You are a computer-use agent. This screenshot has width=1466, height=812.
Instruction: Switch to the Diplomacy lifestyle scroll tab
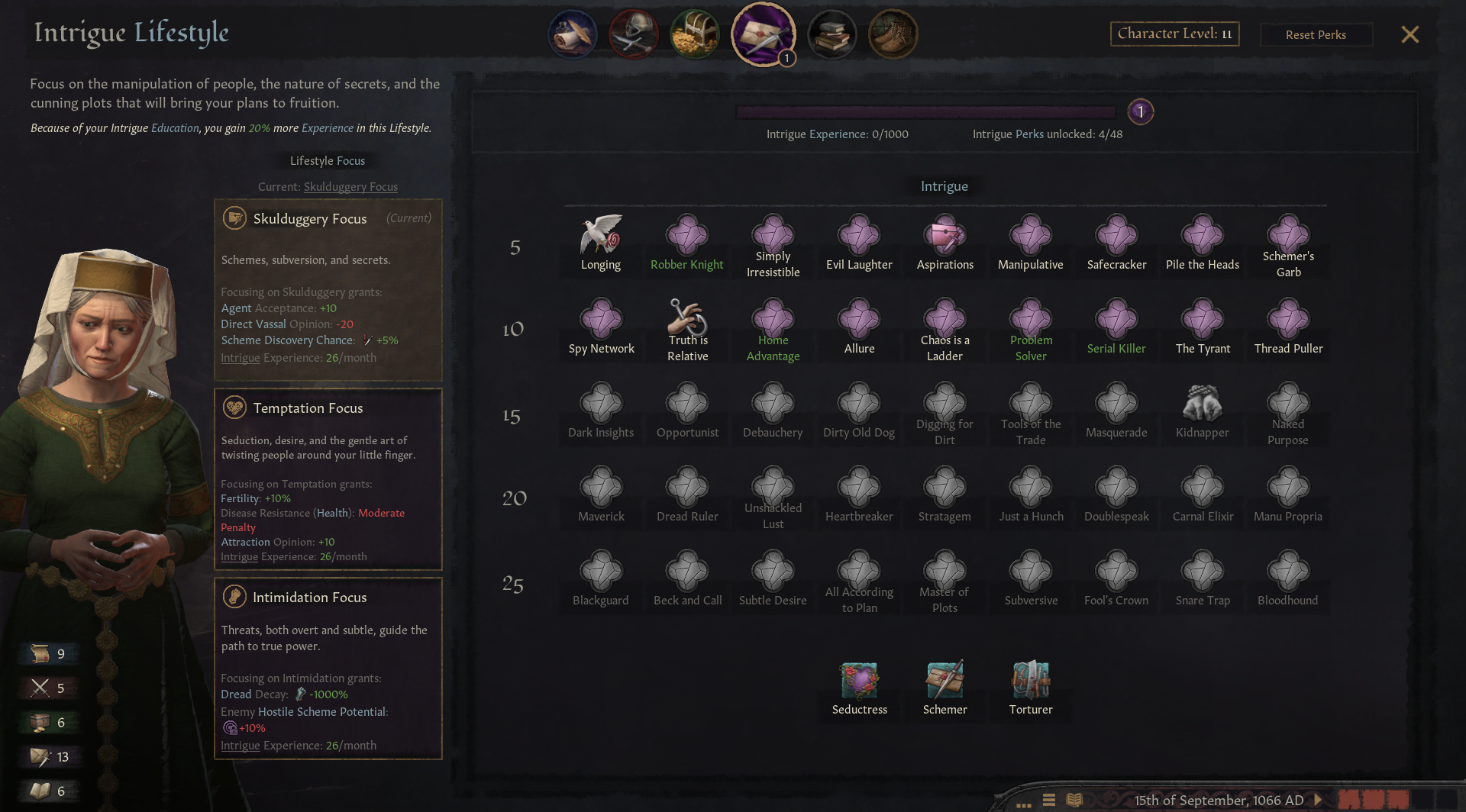[x=573, y=34]
